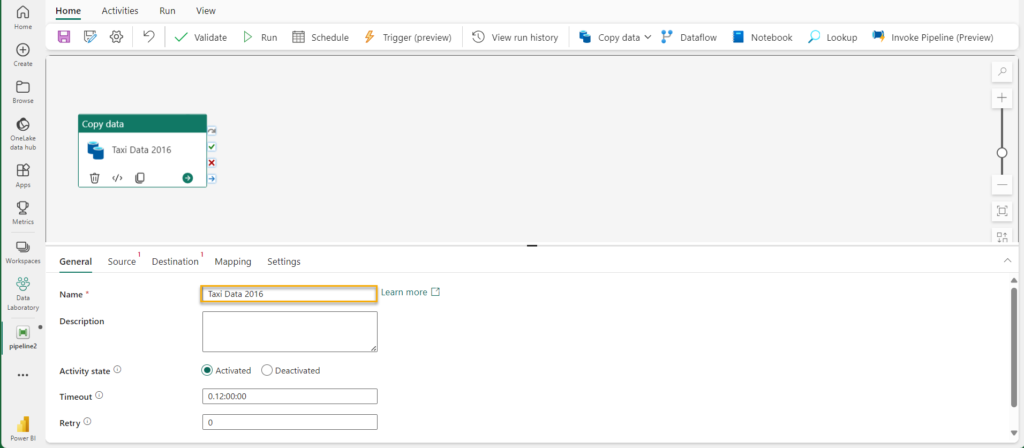The height and width of the screenshot is (448, 1024).
Task: Collapse the activity properties panel
Action: [1007, 260]
